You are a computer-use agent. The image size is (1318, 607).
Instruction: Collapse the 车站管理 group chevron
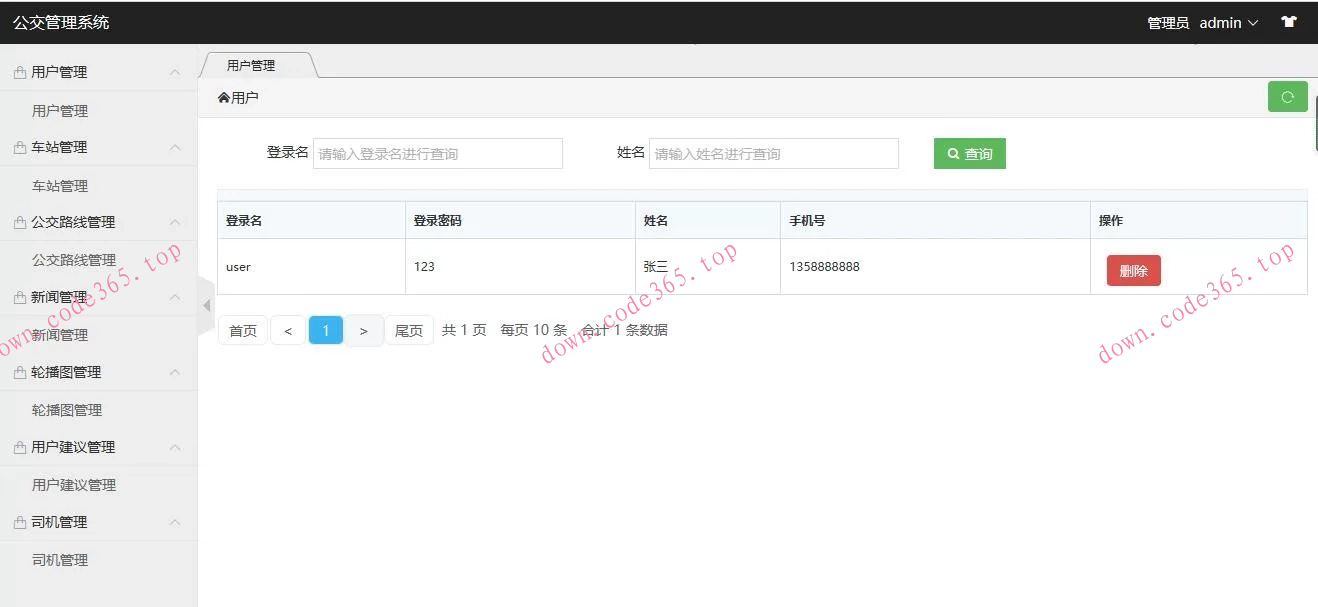(x=175, y=147)
